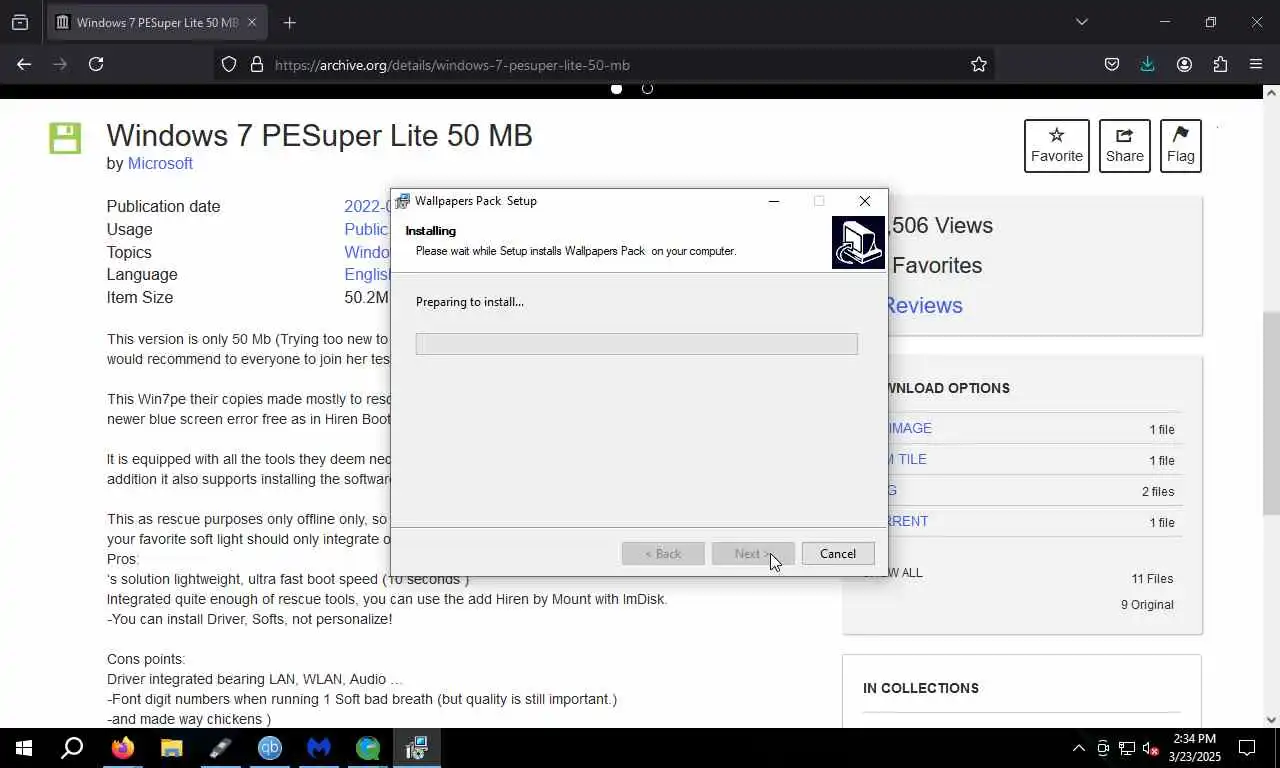Open the Firefox account icon
Viewport: 1280px width, 768px height.
pyautogui.click(x=1184, y=64)
